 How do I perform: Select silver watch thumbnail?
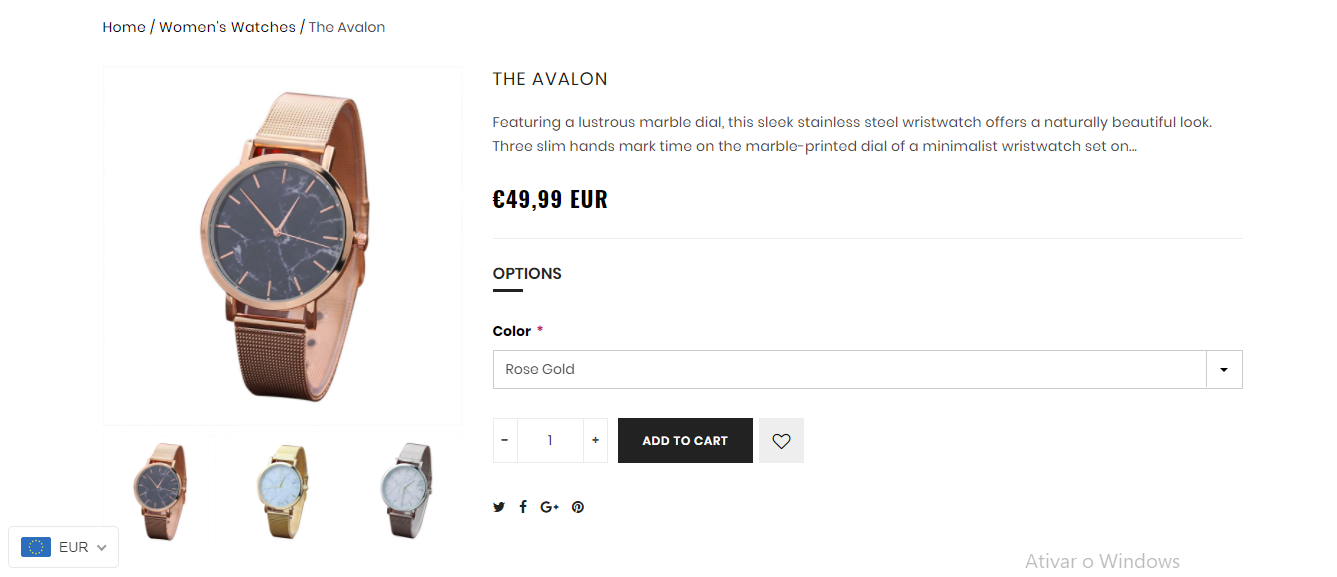[406, 490]
